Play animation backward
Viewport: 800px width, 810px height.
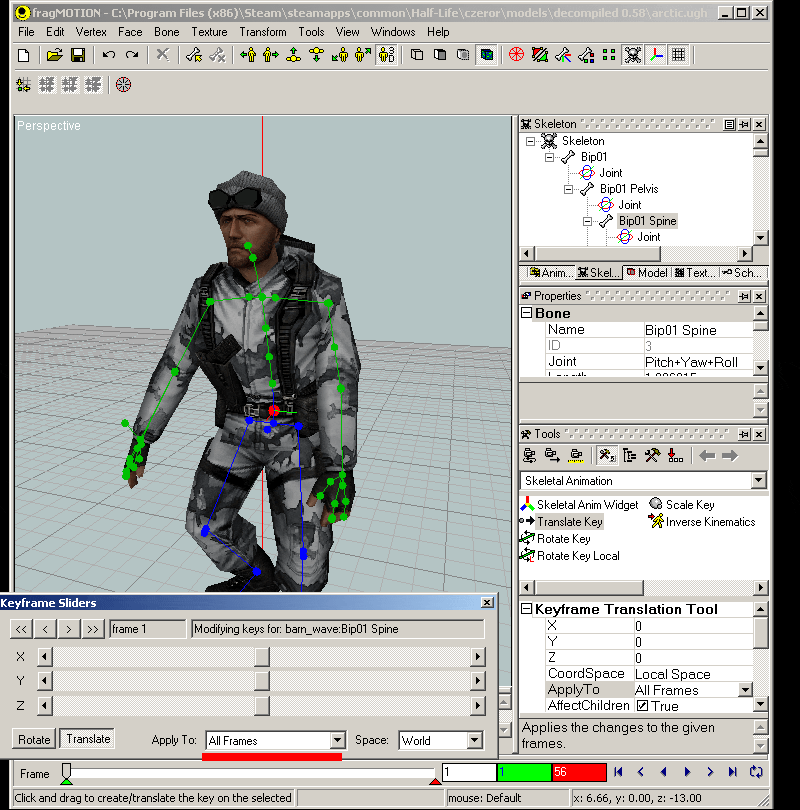click(x=664, y=772)
